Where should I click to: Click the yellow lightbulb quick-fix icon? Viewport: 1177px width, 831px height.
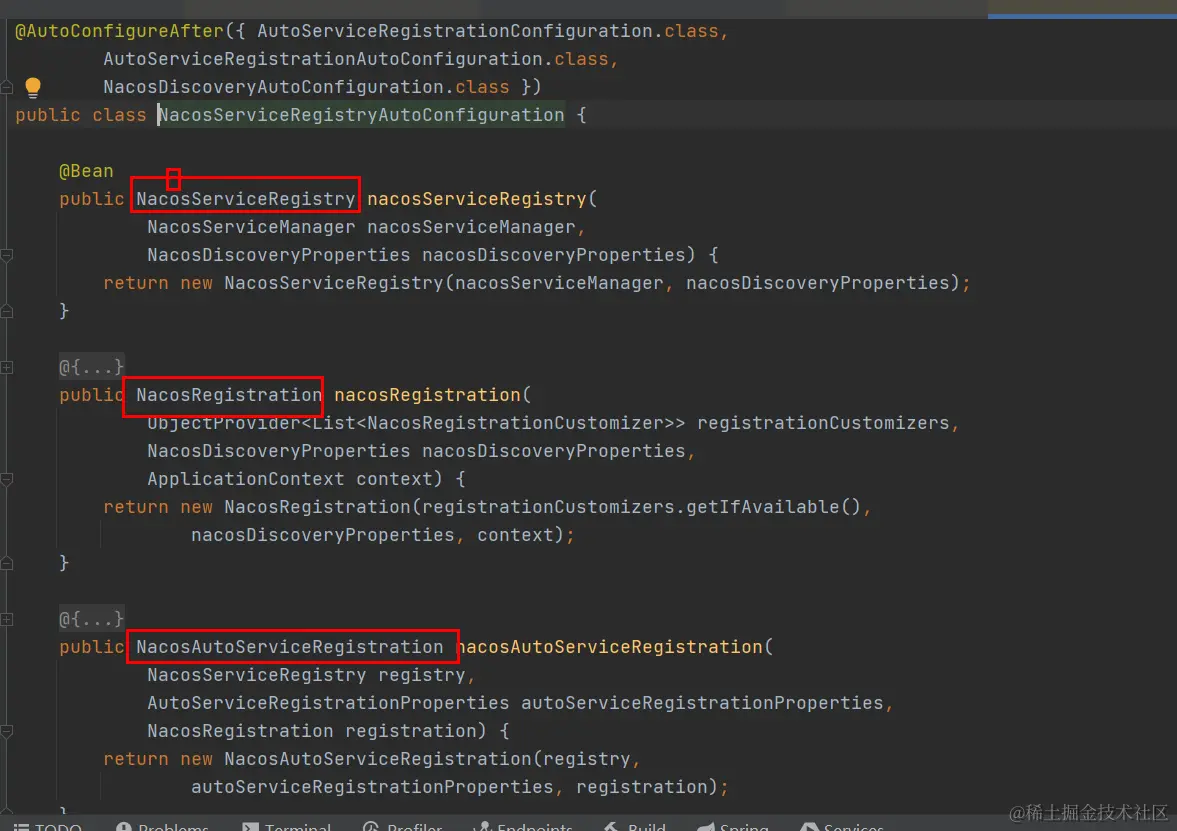point(32,87)
